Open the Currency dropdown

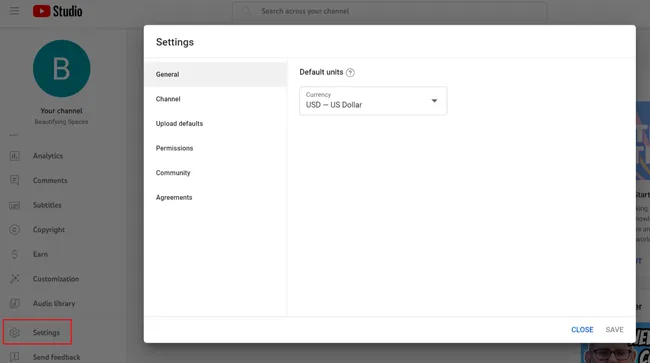373,101
